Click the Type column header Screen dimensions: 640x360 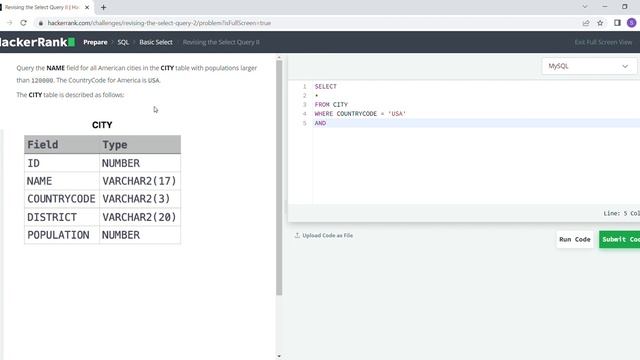tap(140, 144)
